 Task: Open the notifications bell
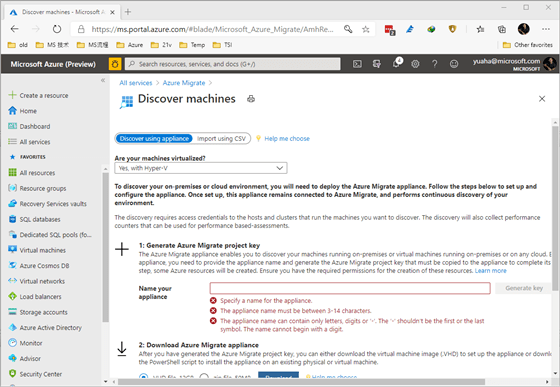(396, 64)
